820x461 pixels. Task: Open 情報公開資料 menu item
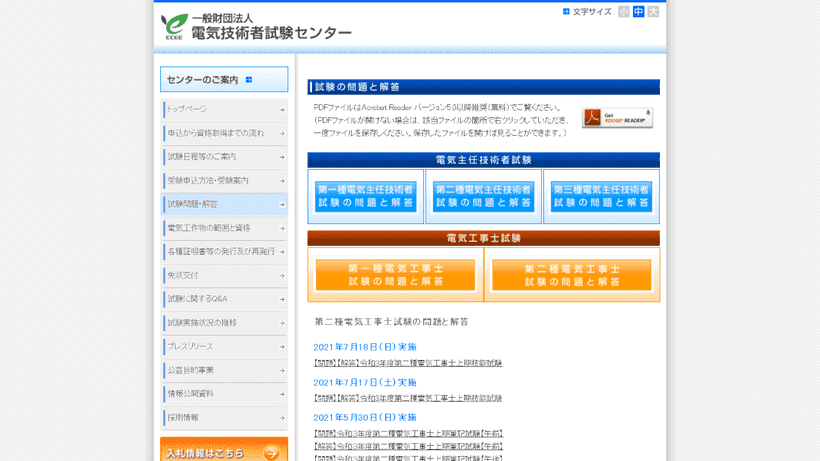(224, 394)
